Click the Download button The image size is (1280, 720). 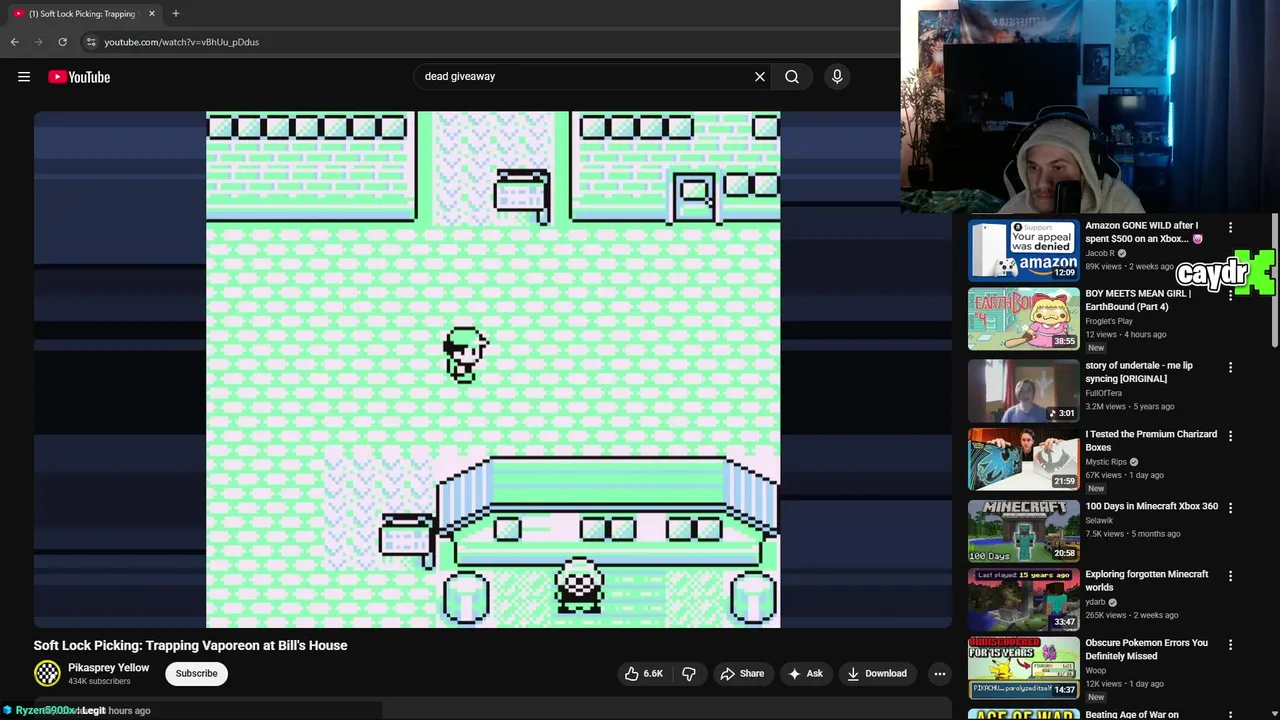coord(876,673)
